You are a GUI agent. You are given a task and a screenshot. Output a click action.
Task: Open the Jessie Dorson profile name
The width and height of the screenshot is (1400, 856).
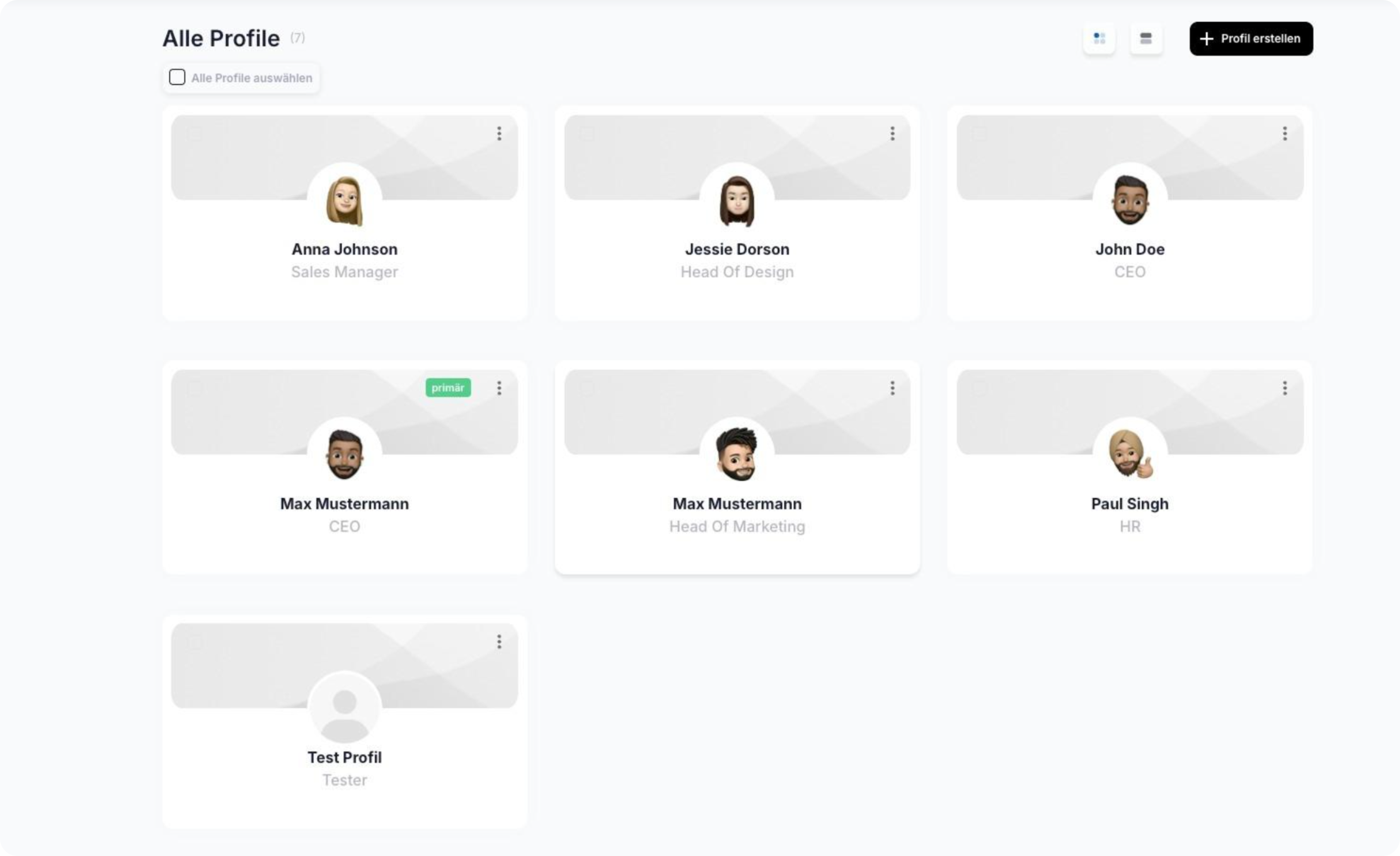737,249
